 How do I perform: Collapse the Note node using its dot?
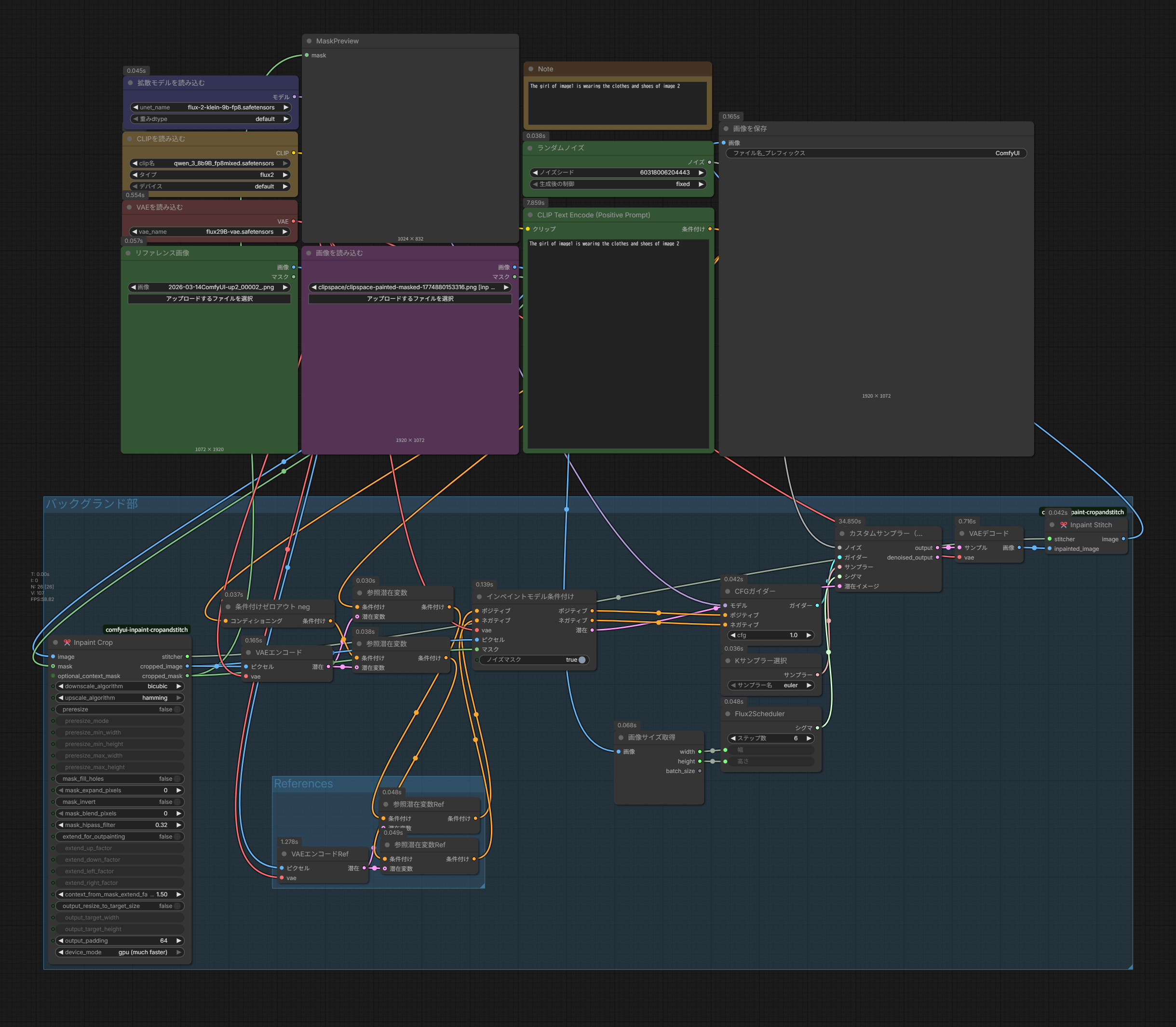click(531, 69)
